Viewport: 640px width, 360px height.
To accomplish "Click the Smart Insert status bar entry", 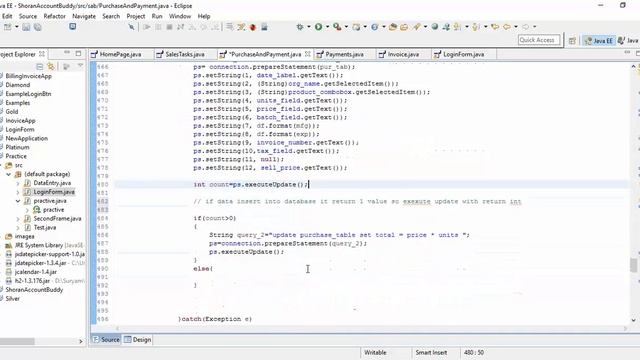I will tap(431, 353).
